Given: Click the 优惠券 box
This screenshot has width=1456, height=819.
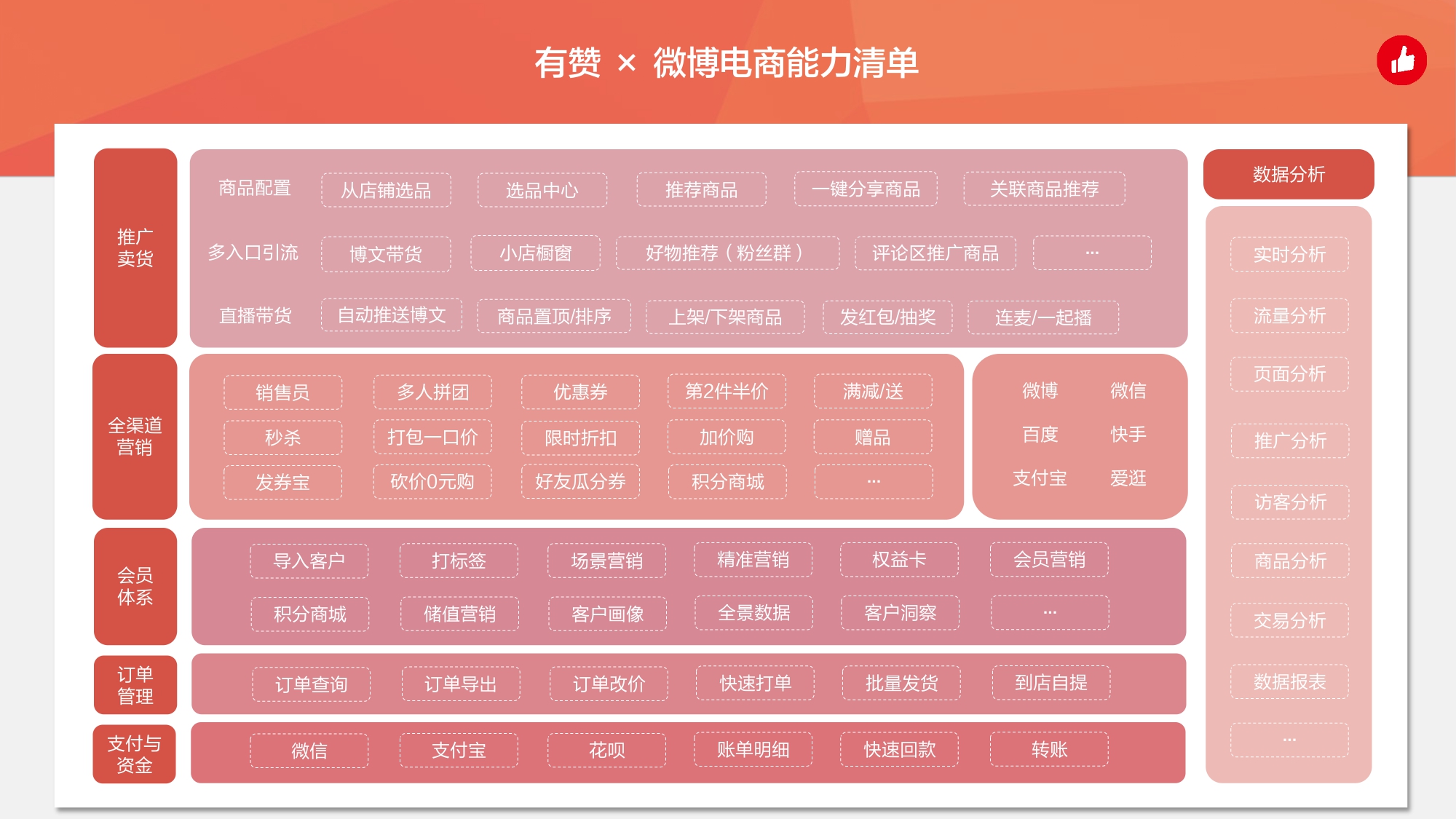Looking at the screenshot, I should [580, 392].
